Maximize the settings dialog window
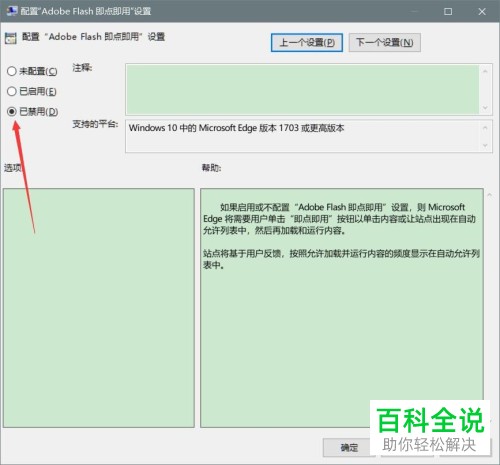The image size is (500, 465). coord(448,12)
